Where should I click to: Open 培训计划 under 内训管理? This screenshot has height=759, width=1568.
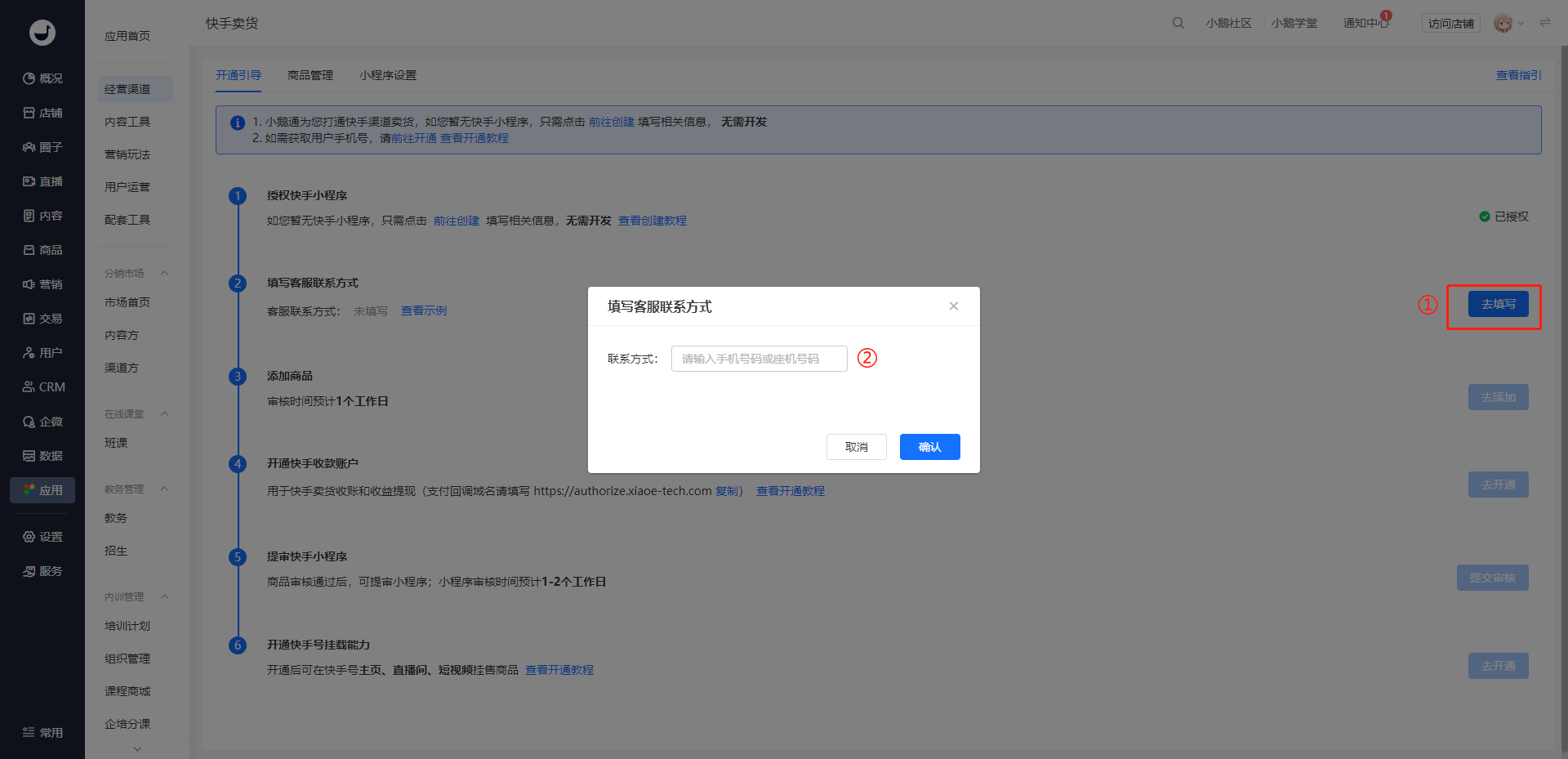(x=127, y=626)
